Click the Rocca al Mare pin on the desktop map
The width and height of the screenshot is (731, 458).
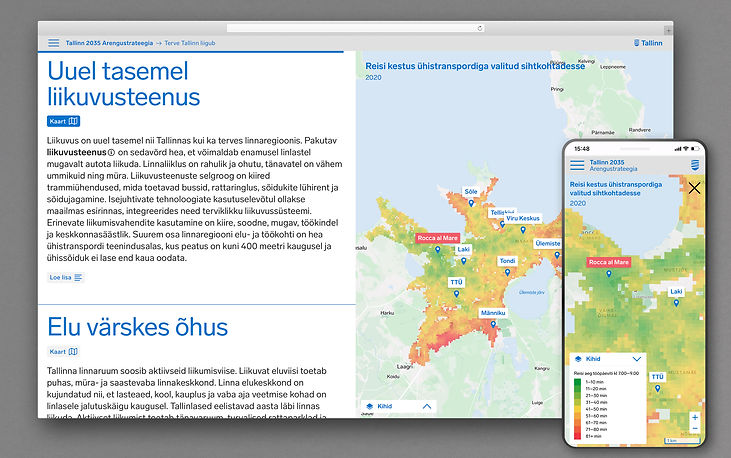click(437, 249)
